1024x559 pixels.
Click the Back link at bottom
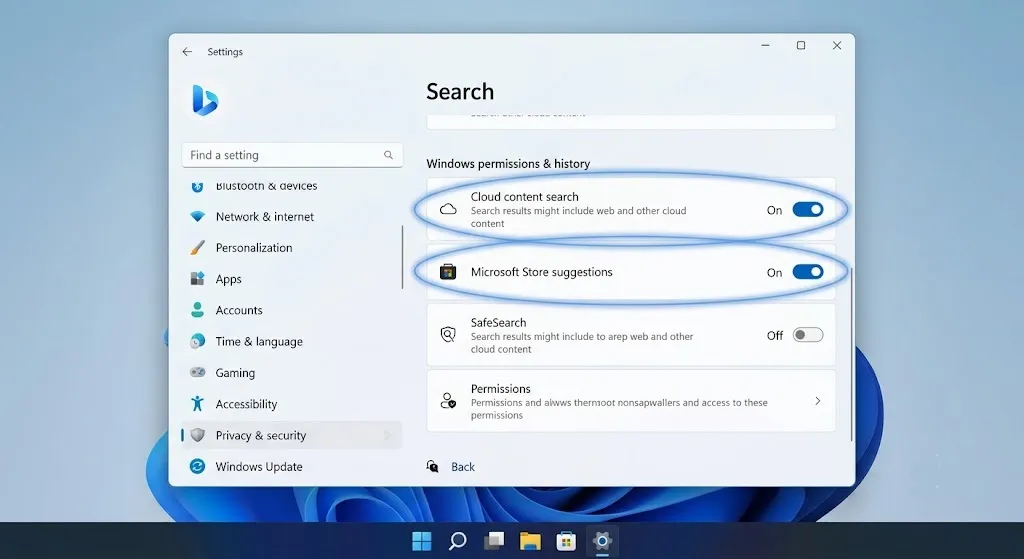coord(463,467)
